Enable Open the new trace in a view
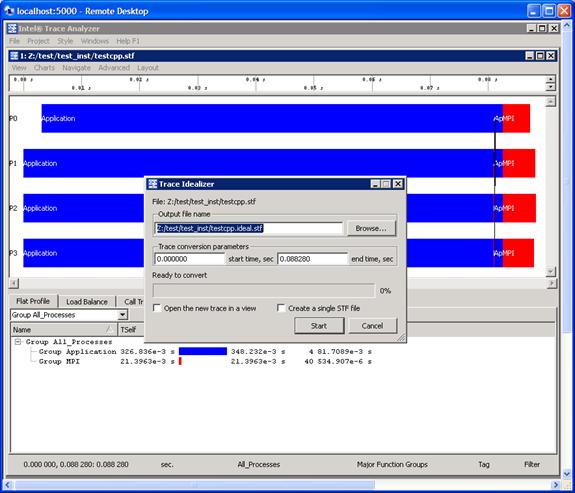This screenshot has height=493, width=575. (157, 308)
